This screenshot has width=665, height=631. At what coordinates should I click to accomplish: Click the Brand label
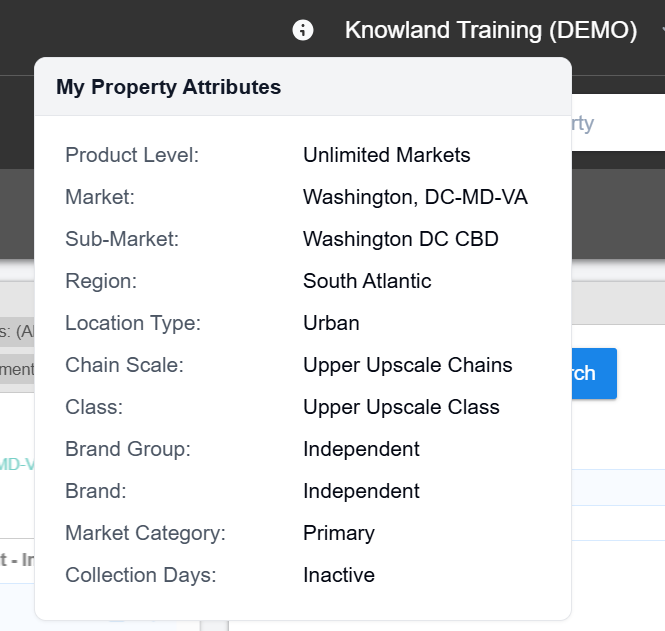(95, 491)
